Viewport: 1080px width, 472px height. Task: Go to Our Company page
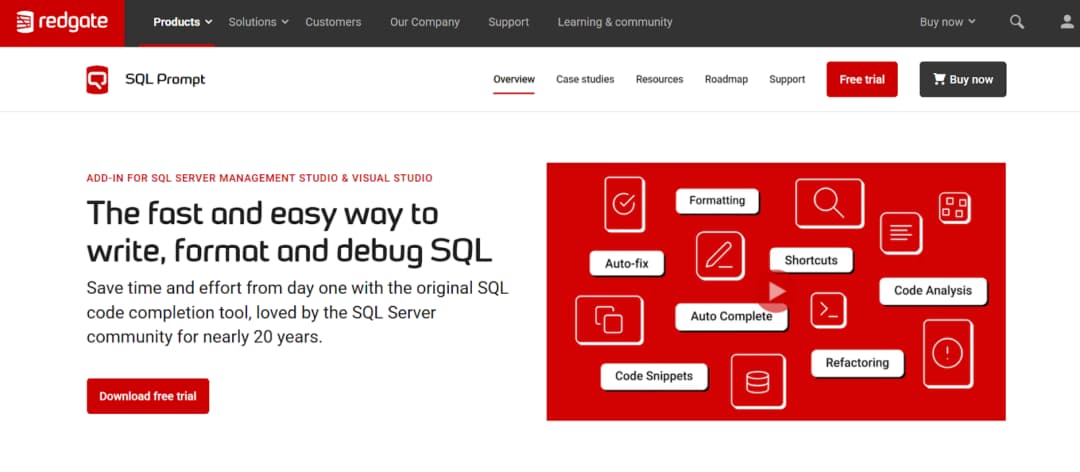point(424,22)
